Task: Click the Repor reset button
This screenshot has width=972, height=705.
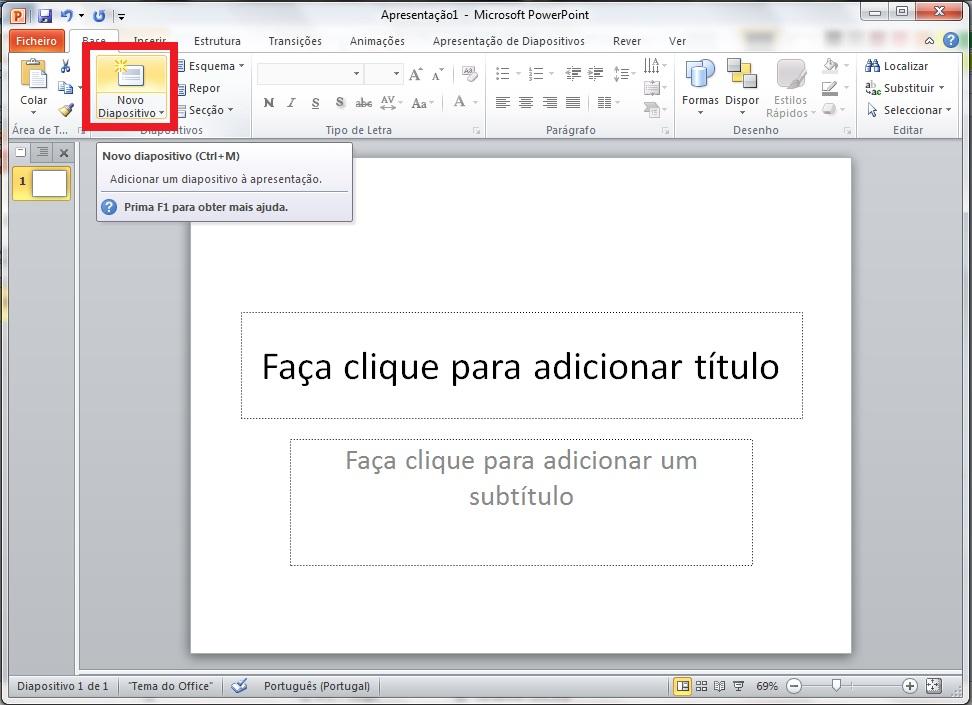Action: point(199,88)
